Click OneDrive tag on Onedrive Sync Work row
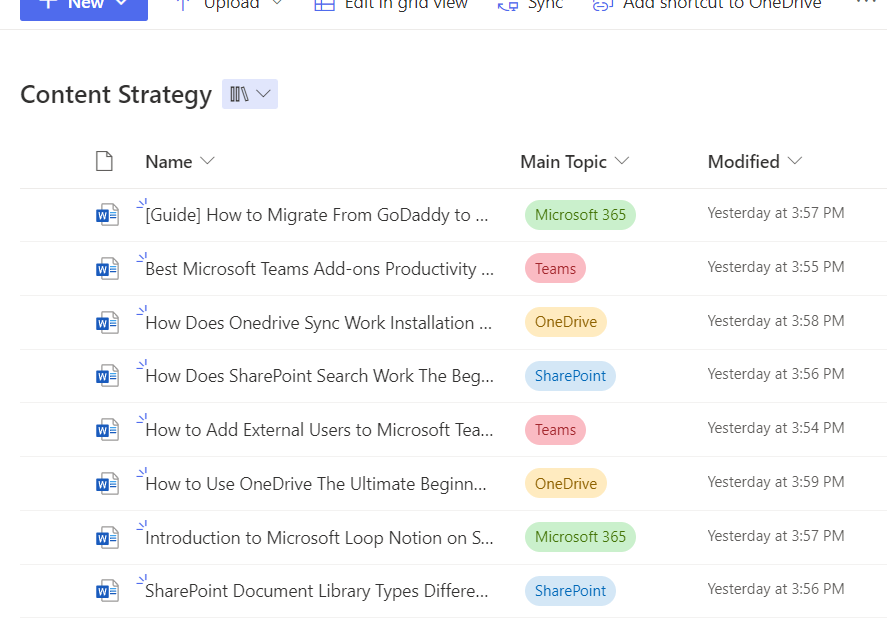This screenshot has height=632, width=887. click(566, 322)
